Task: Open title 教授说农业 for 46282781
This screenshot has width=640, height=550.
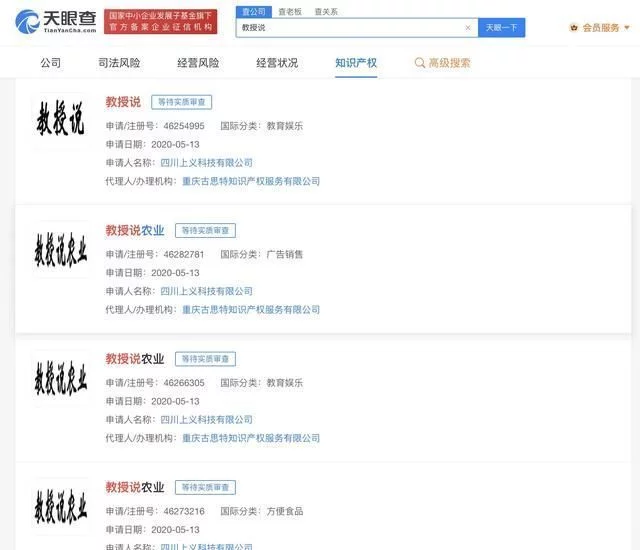Action: click(x=135, y=231)
